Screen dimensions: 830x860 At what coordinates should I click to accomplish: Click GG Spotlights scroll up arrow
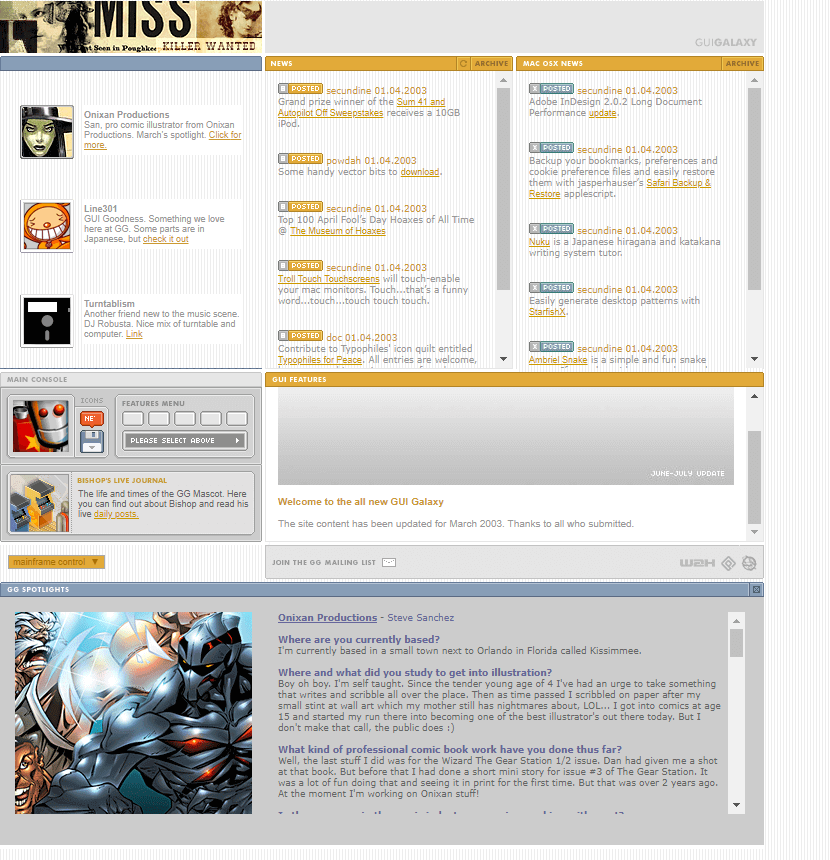[736, 621]
